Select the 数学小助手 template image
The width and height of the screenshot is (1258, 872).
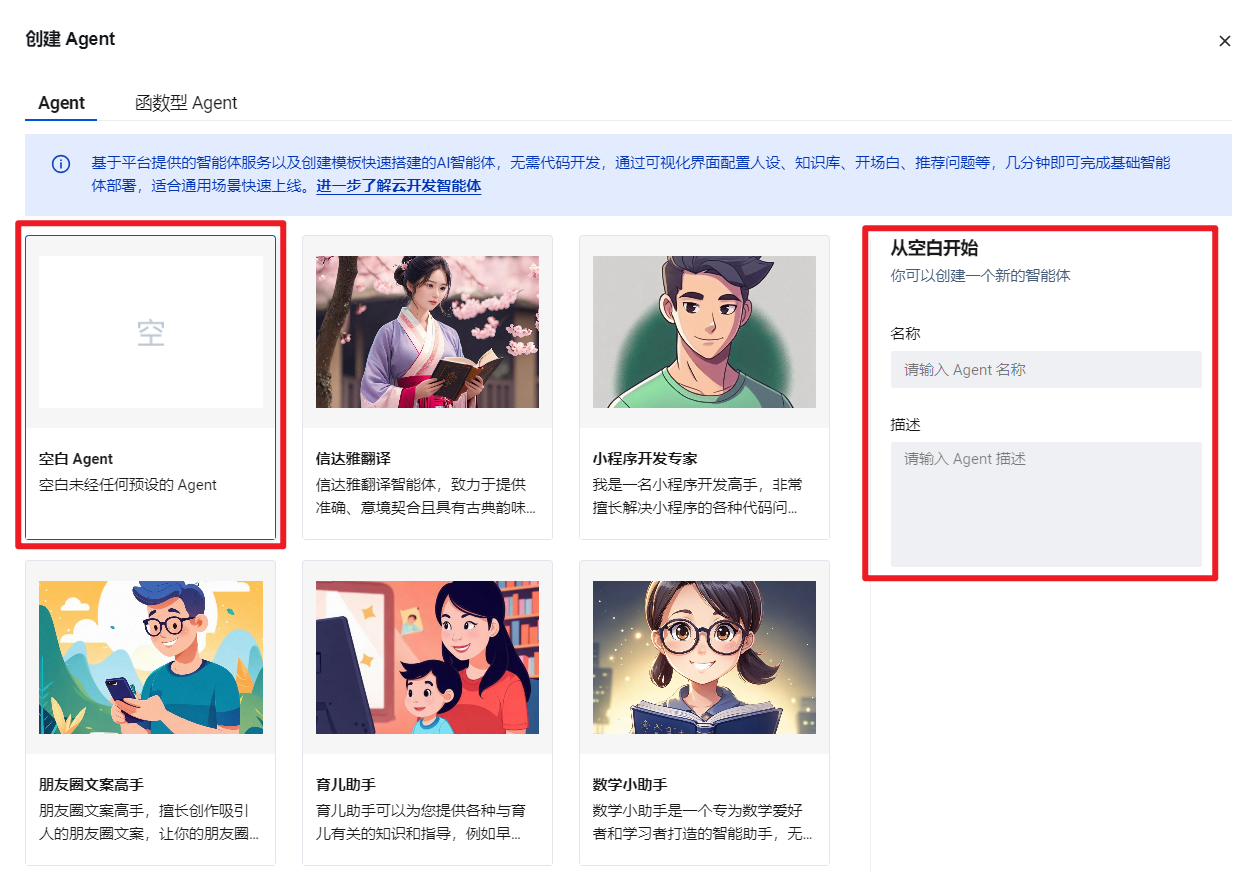click(704, 657)
